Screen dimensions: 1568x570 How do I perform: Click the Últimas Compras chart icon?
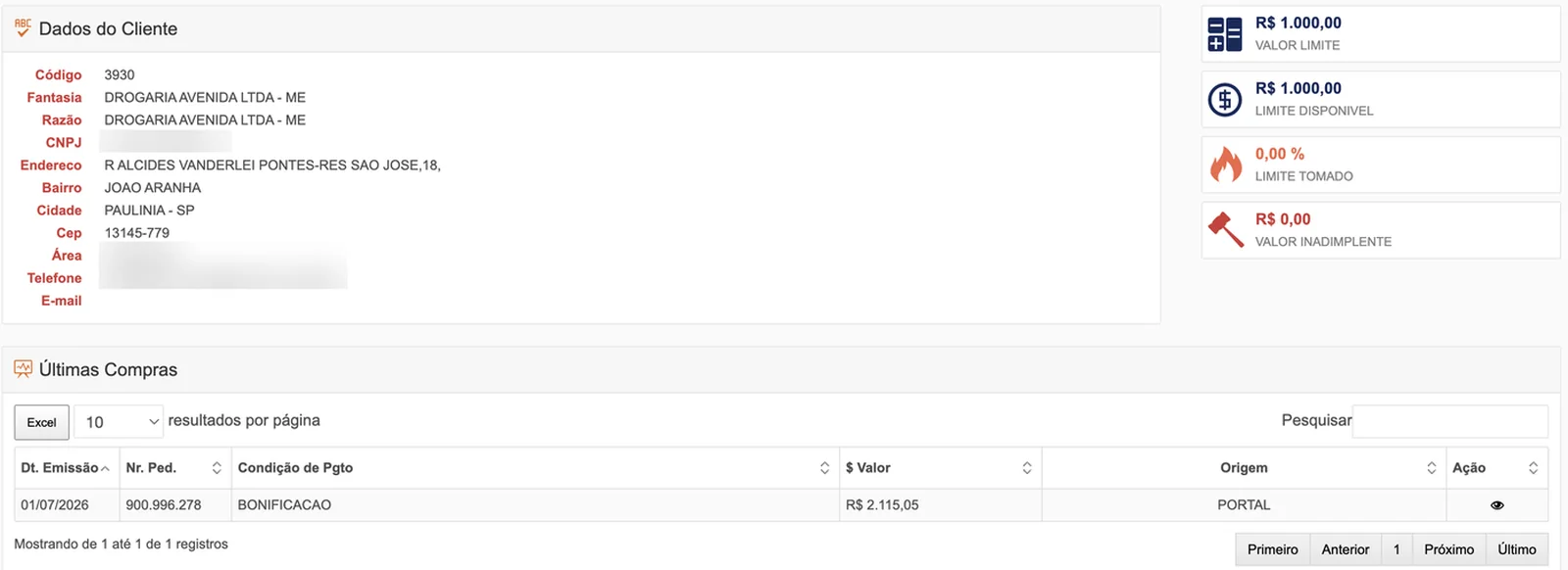24,369
